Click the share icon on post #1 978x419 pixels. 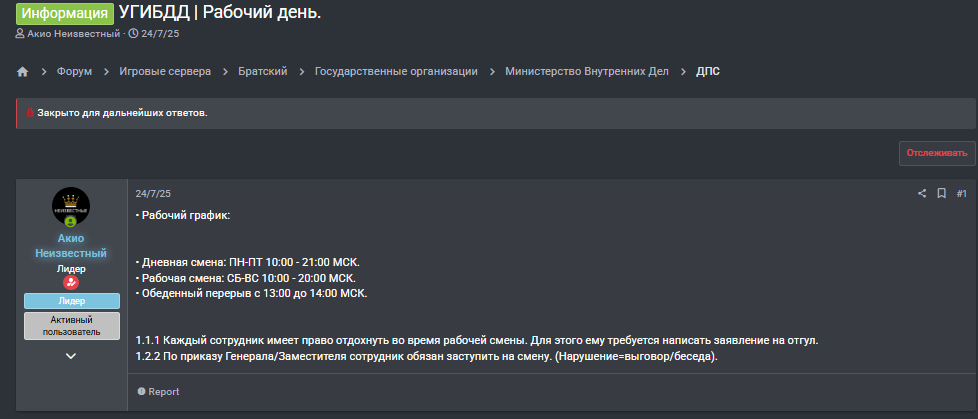(x=922, y=194)
